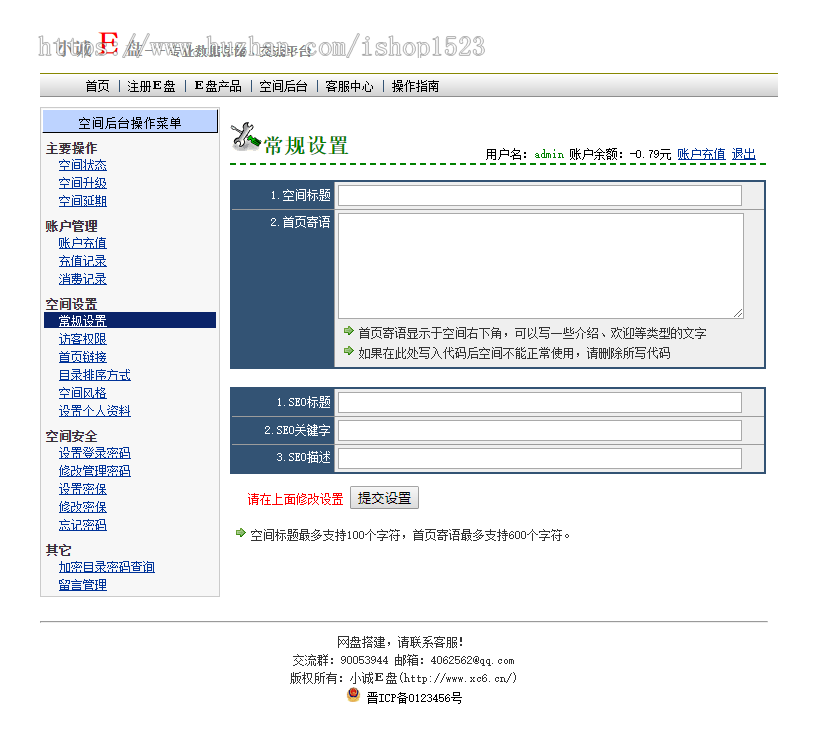The image size is (817, 740).
Task: Open the 充值记录 sidebar link
Action: [82, 261]
